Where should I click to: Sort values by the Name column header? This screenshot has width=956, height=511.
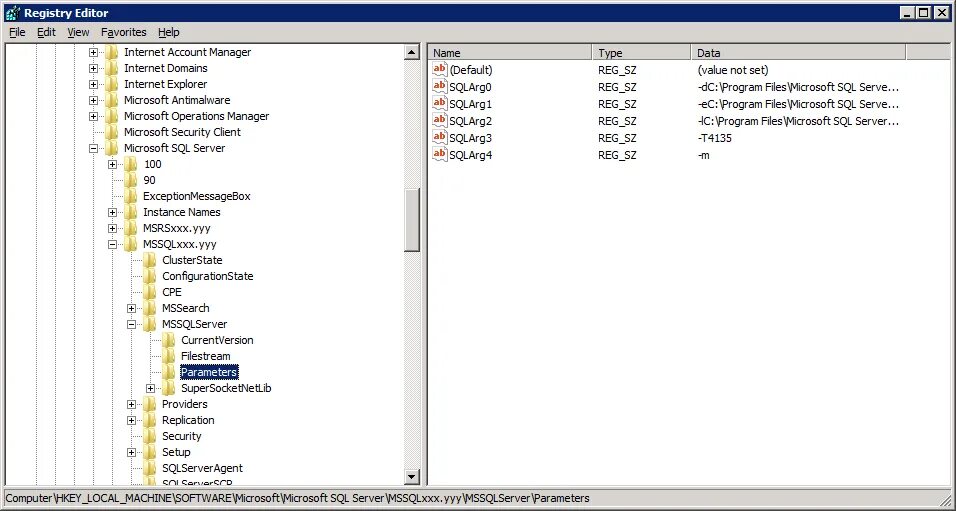(510, 52)
